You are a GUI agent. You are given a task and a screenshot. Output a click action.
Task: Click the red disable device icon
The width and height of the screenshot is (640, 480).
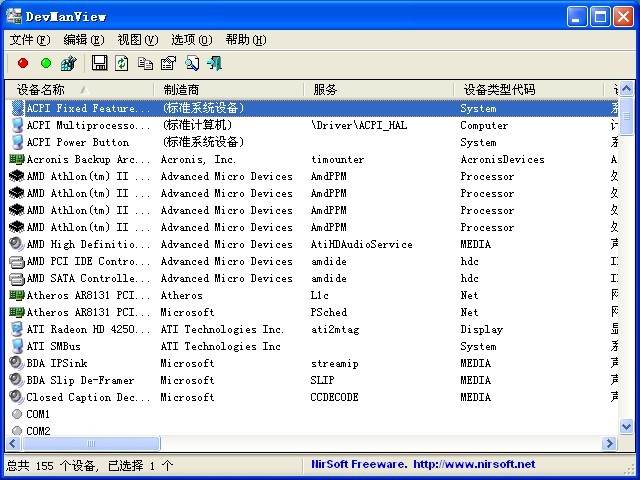tap(23, 63)
